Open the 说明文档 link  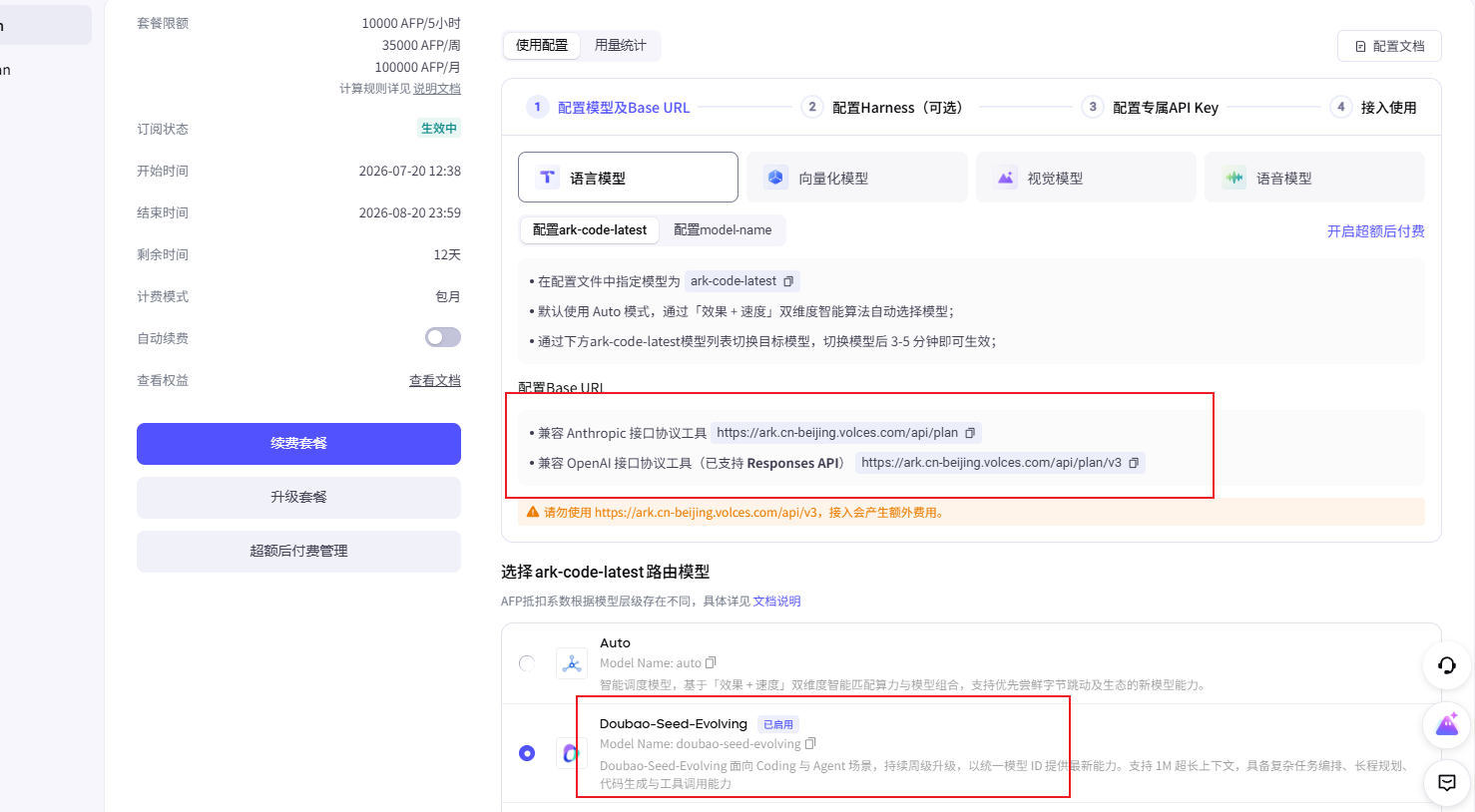pyautogui.click(x=437, y=89)
